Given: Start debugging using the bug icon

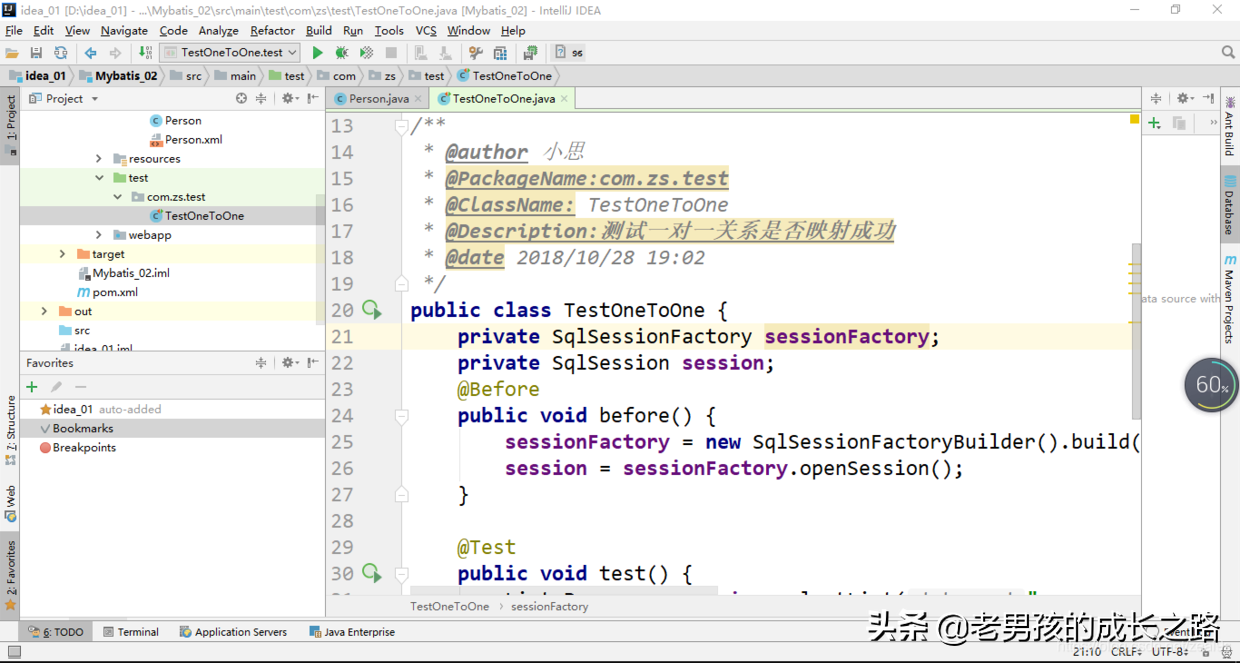Looking at the screenshot, I should [x=341, y=52].
